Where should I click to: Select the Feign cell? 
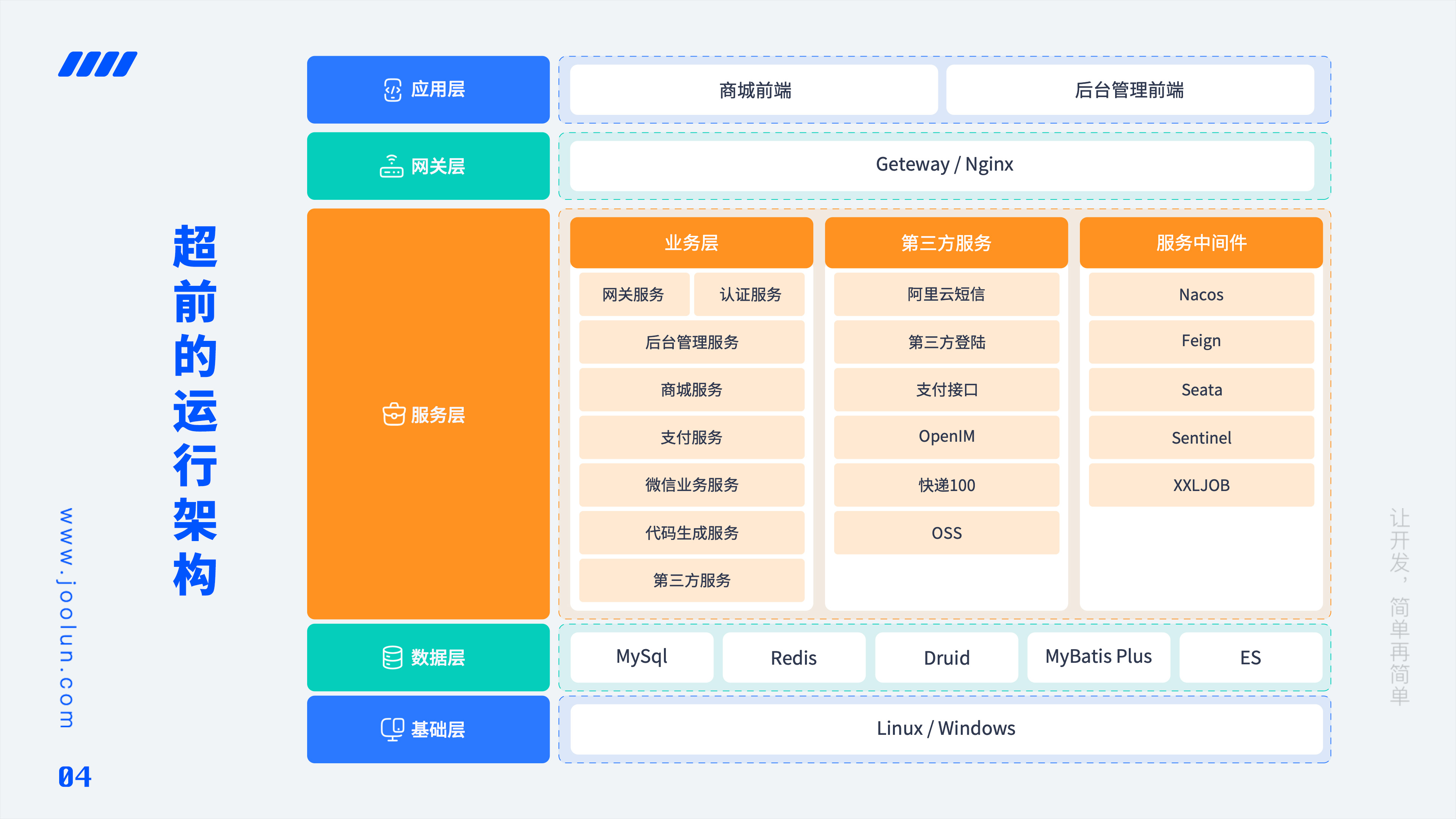click(1202, 342)
